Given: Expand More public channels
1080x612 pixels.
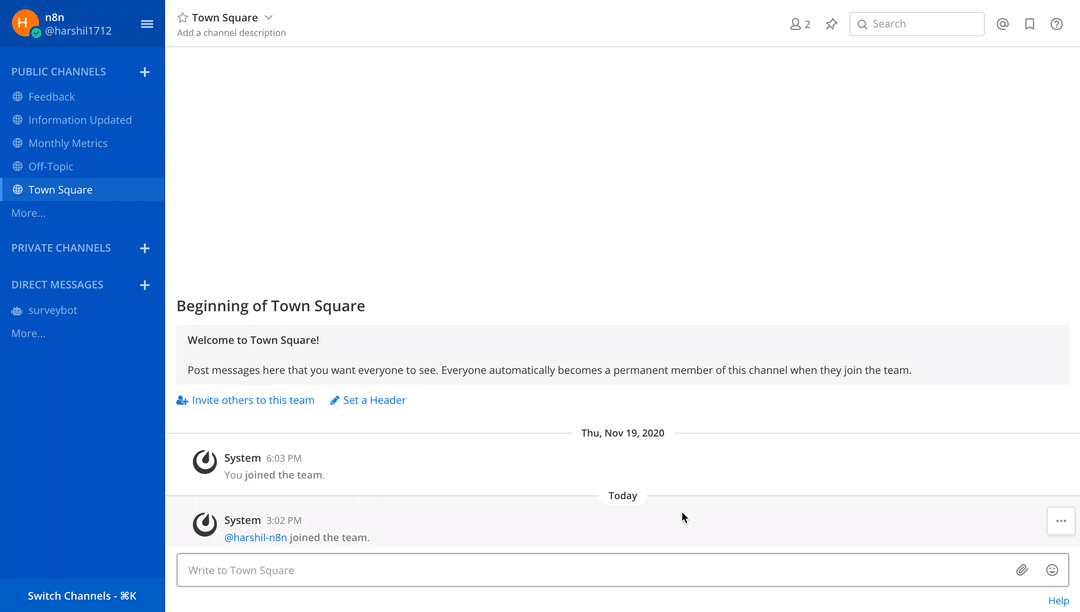Looking at the screenshot, I should [28, 213].
